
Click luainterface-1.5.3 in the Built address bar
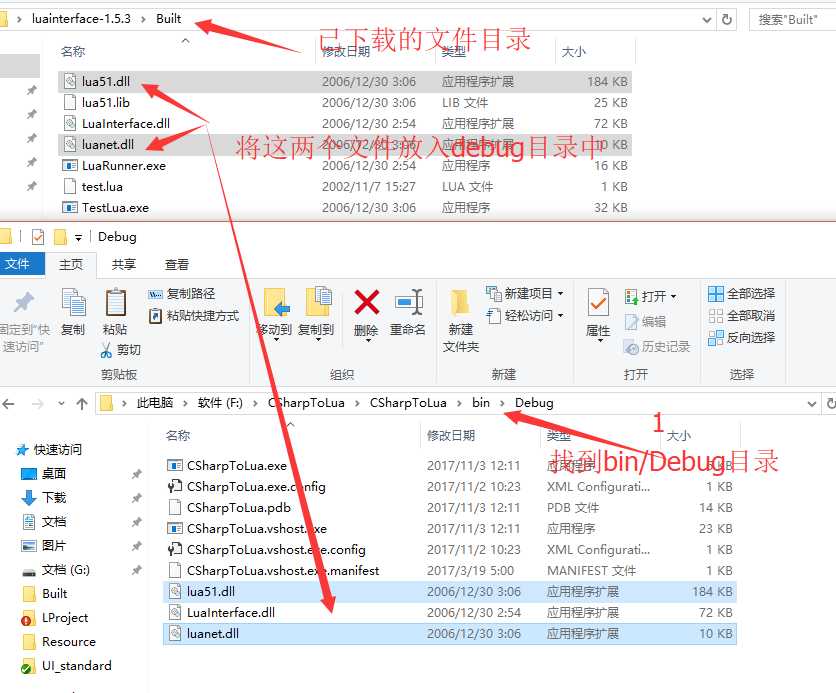[x=81, y=19]
